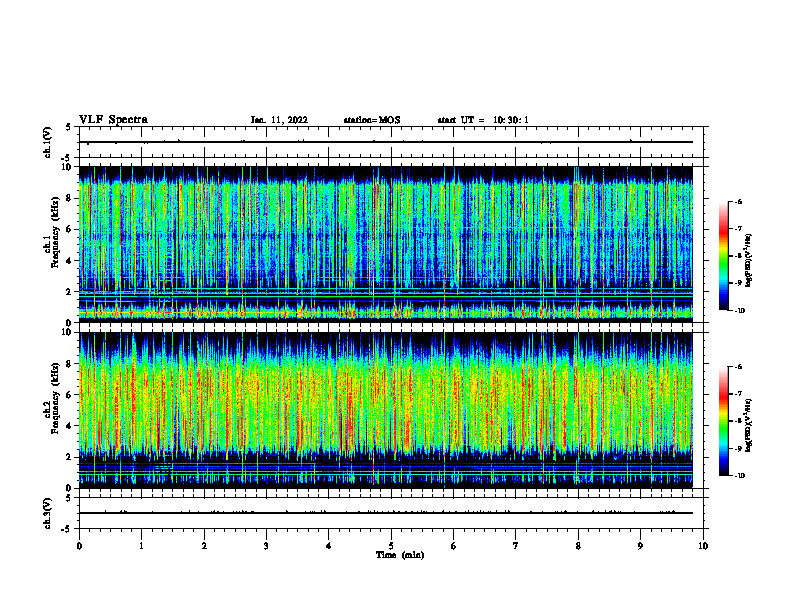Click the "8" kHz tick of ch.1 frequency axis
The width and height of the screenshot is (792, 612).
tap(70, 198)
